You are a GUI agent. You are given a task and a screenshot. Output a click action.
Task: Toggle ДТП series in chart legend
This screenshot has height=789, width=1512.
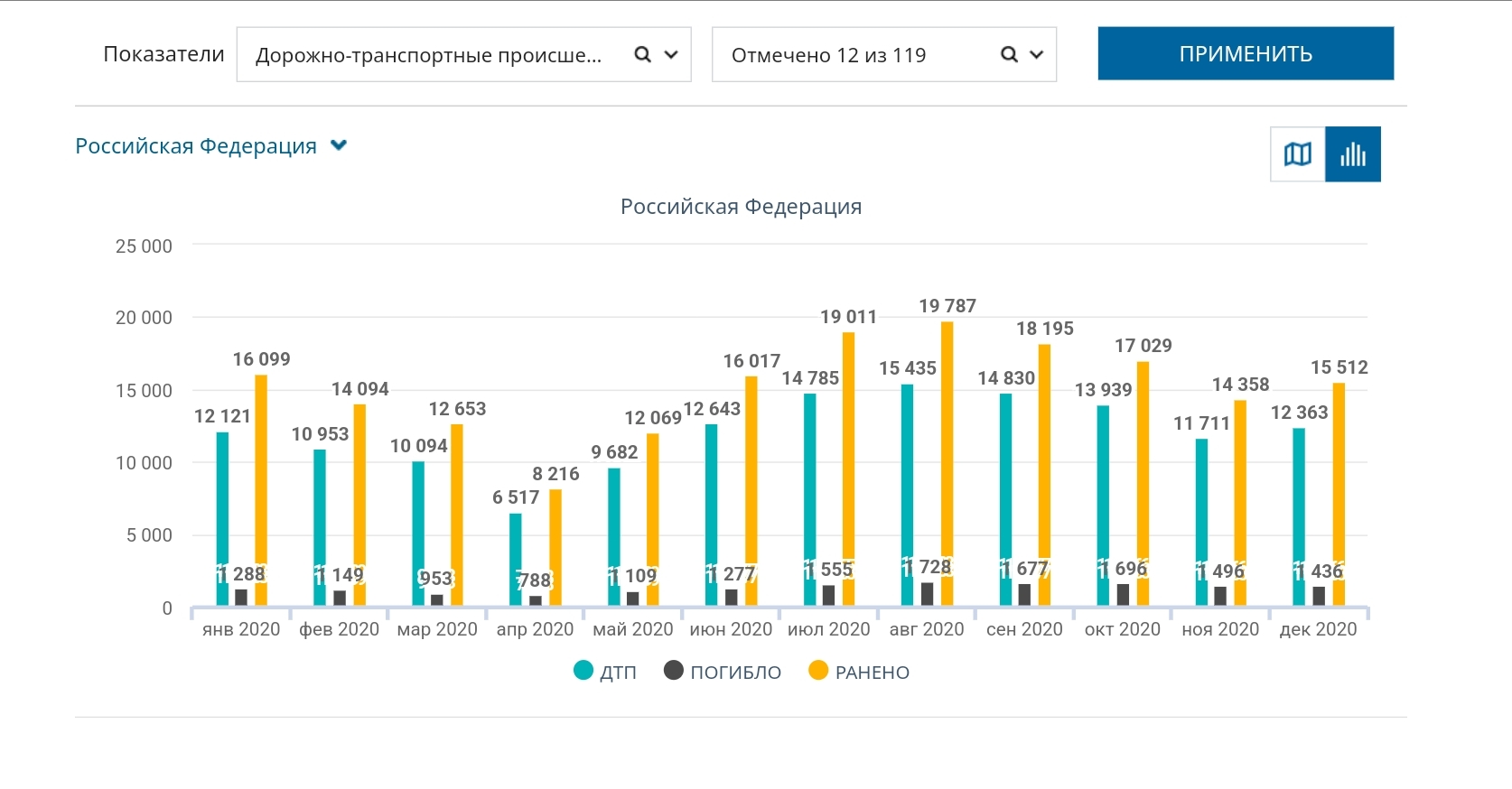[x=618, y=673]
